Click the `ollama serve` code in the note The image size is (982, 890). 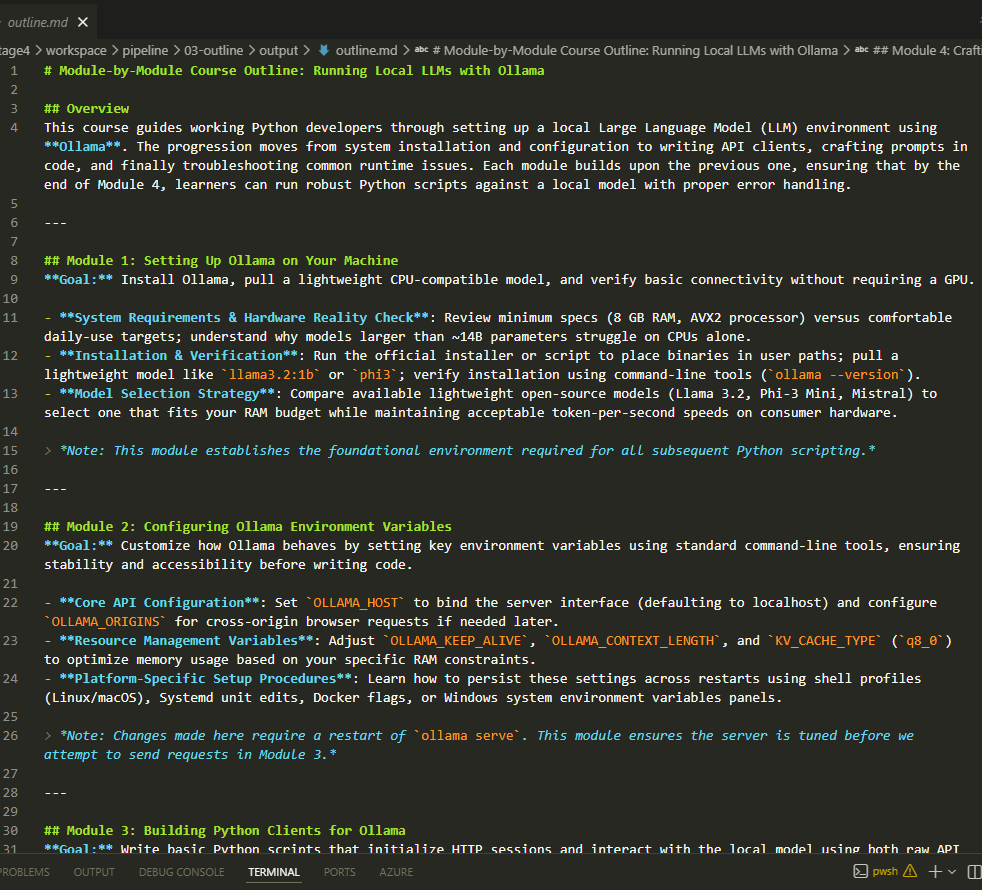(467, 735)
